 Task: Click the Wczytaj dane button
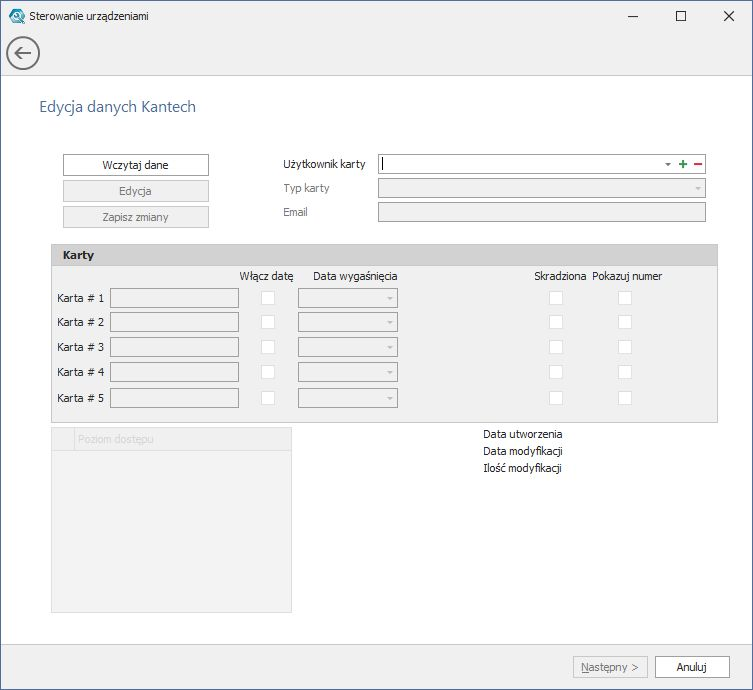136,165
